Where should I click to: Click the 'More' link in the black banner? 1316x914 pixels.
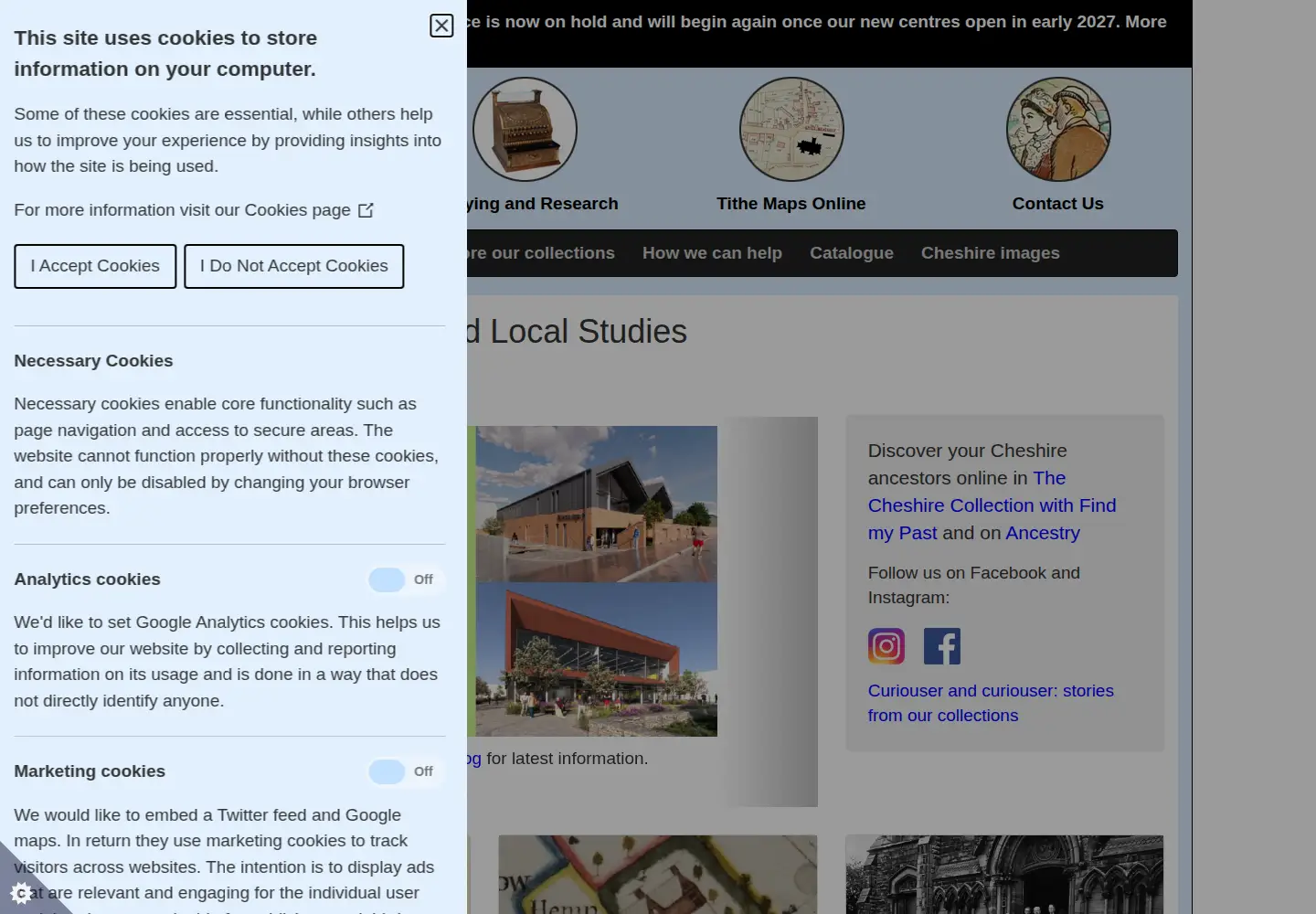point(1146,21)
